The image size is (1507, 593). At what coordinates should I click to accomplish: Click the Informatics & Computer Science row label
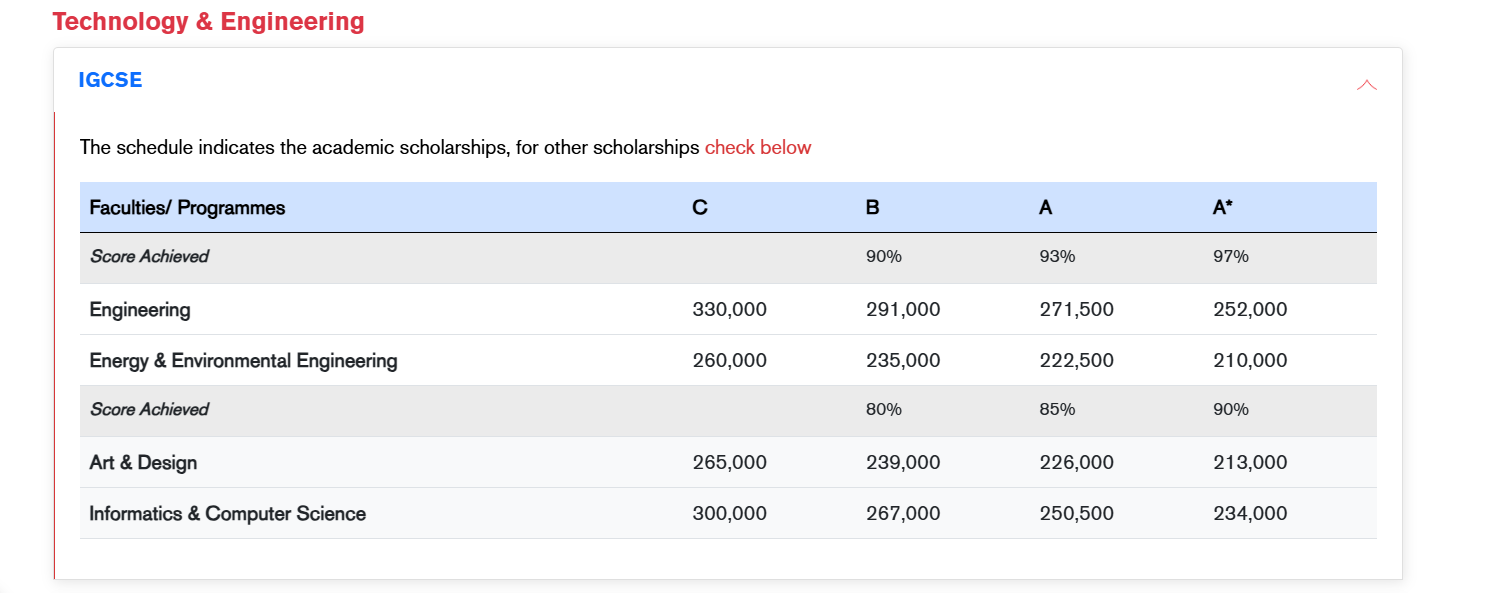point(227,514)
